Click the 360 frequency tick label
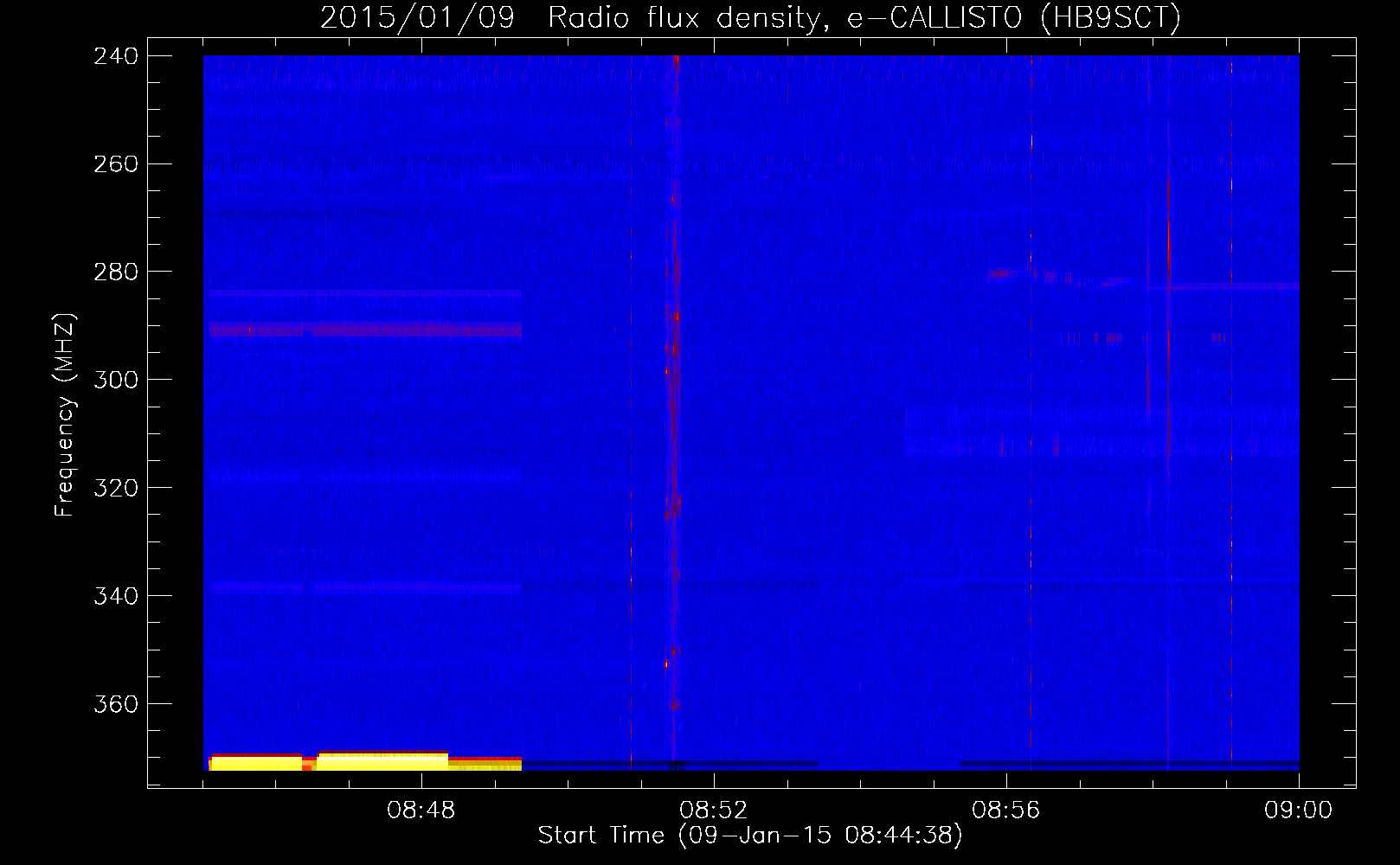The width and height of the screenshot is (1400, 865). [x=116, y=705]
